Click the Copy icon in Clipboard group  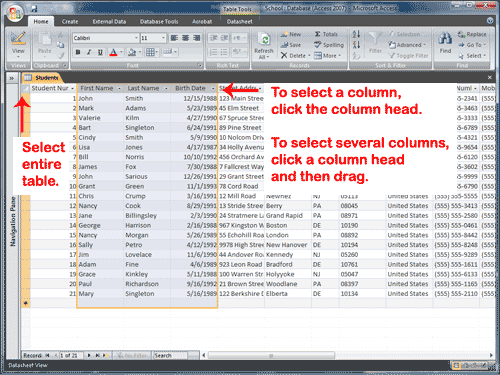(x=60, y=45)
